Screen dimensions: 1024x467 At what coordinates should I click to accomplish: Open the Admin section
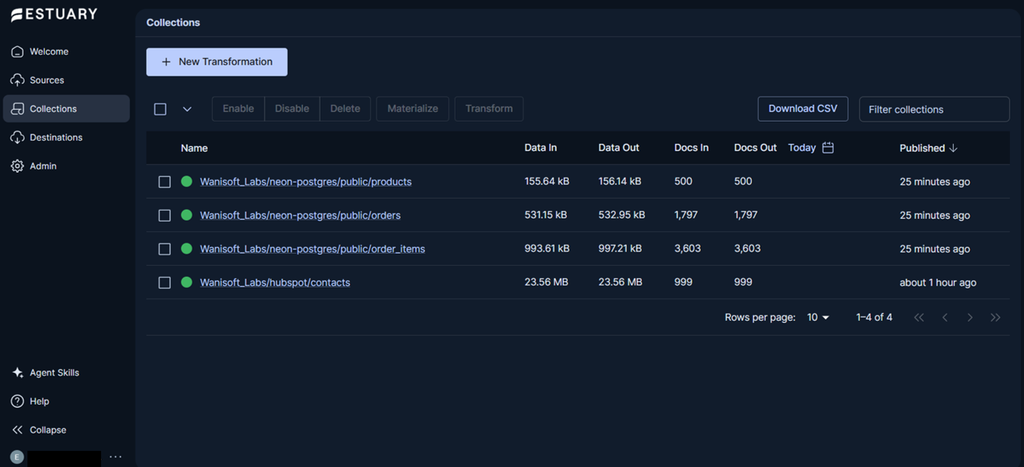click(x=67, y=167)
